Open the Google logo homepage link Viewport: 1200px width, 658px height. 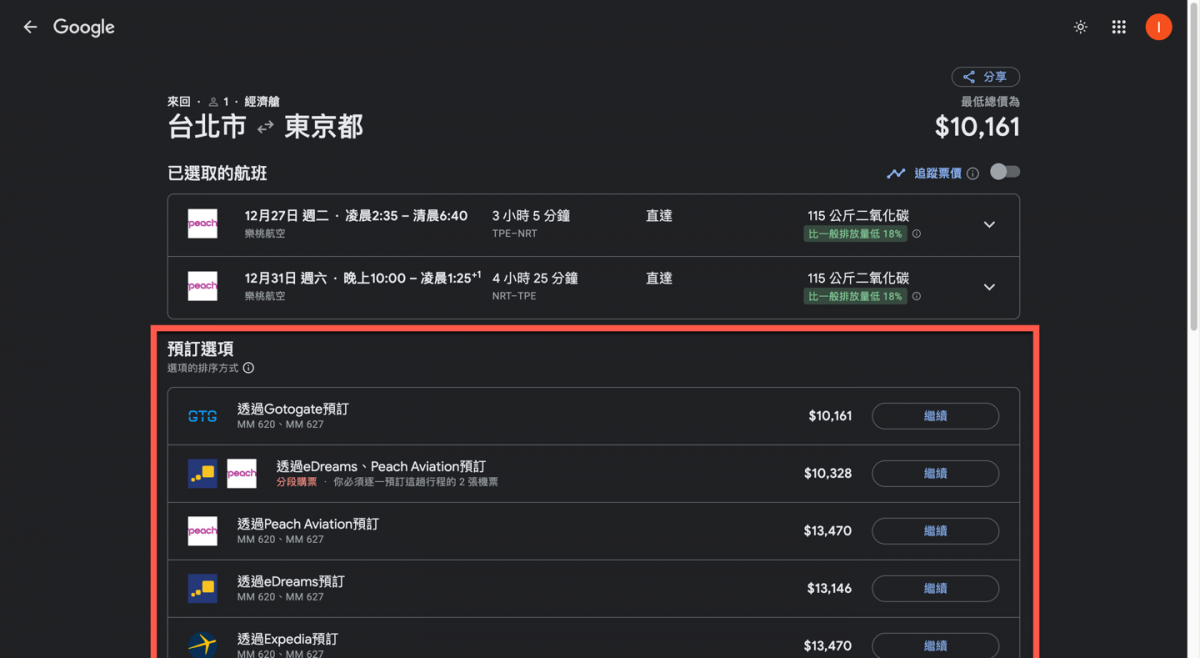pos(84,28)
